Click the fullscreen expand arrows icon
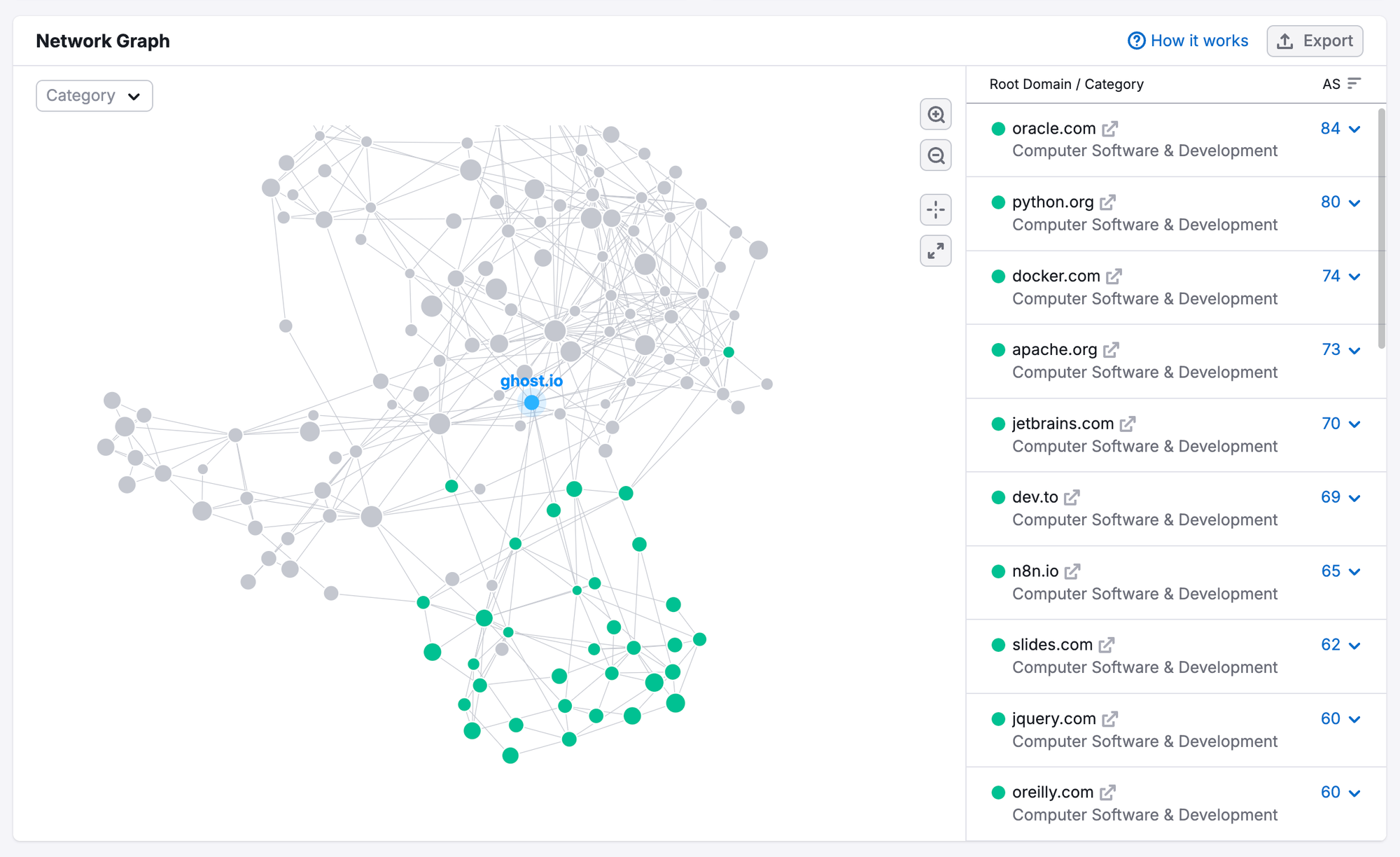The image size is (1400, 857). coord(936,251)
